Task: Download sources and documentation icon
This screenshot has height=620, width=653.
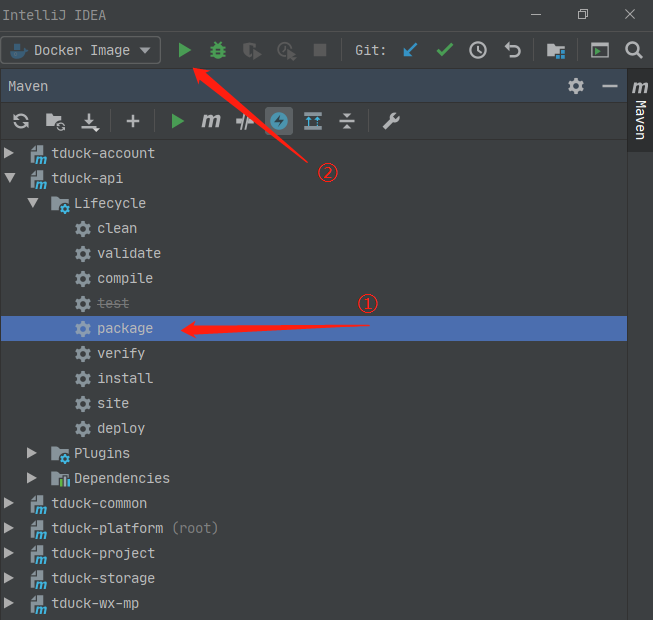Action: [90, 122]
